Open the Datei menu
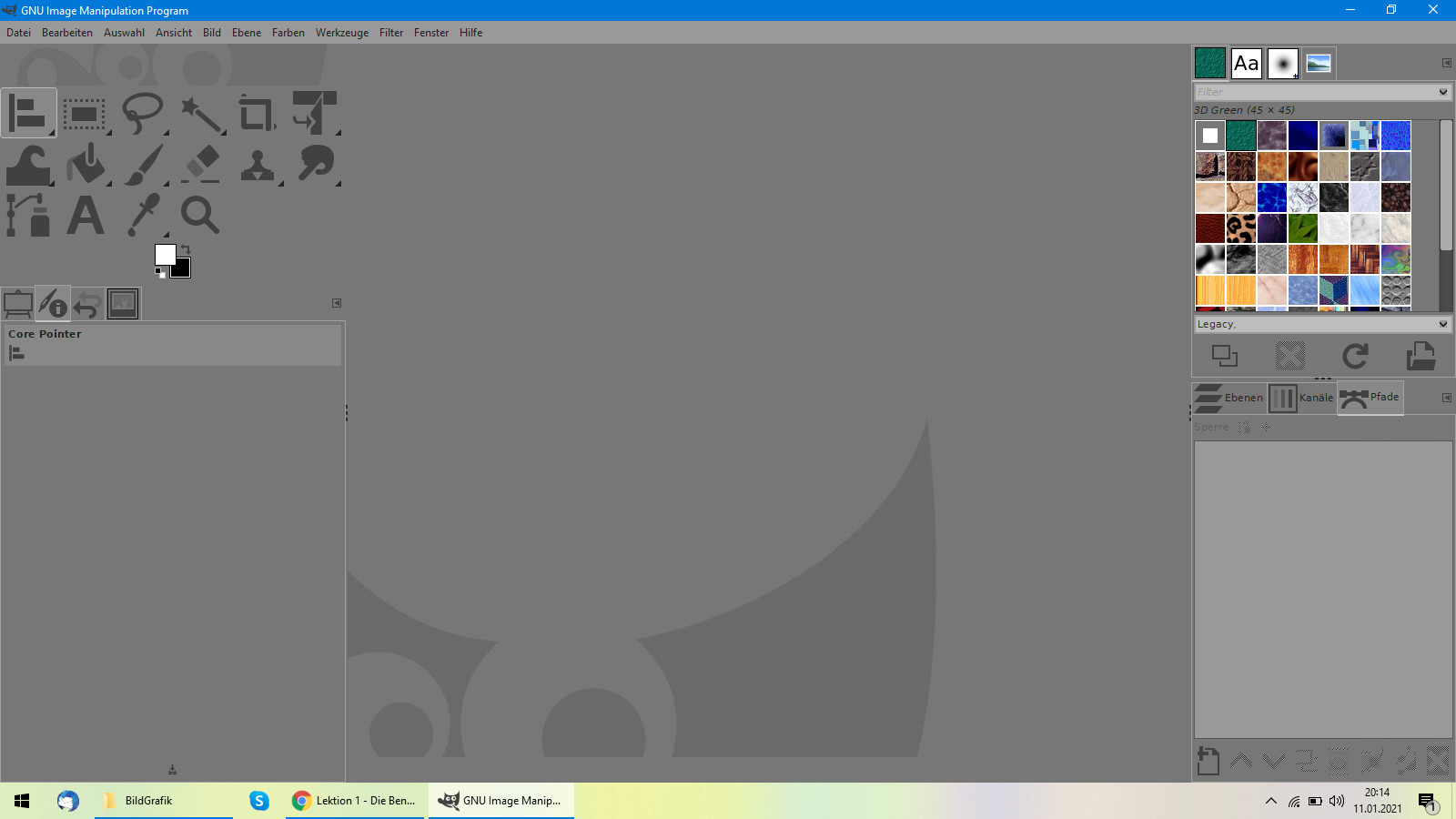This screenshot has height=819, width=1456. coord(18,33)
